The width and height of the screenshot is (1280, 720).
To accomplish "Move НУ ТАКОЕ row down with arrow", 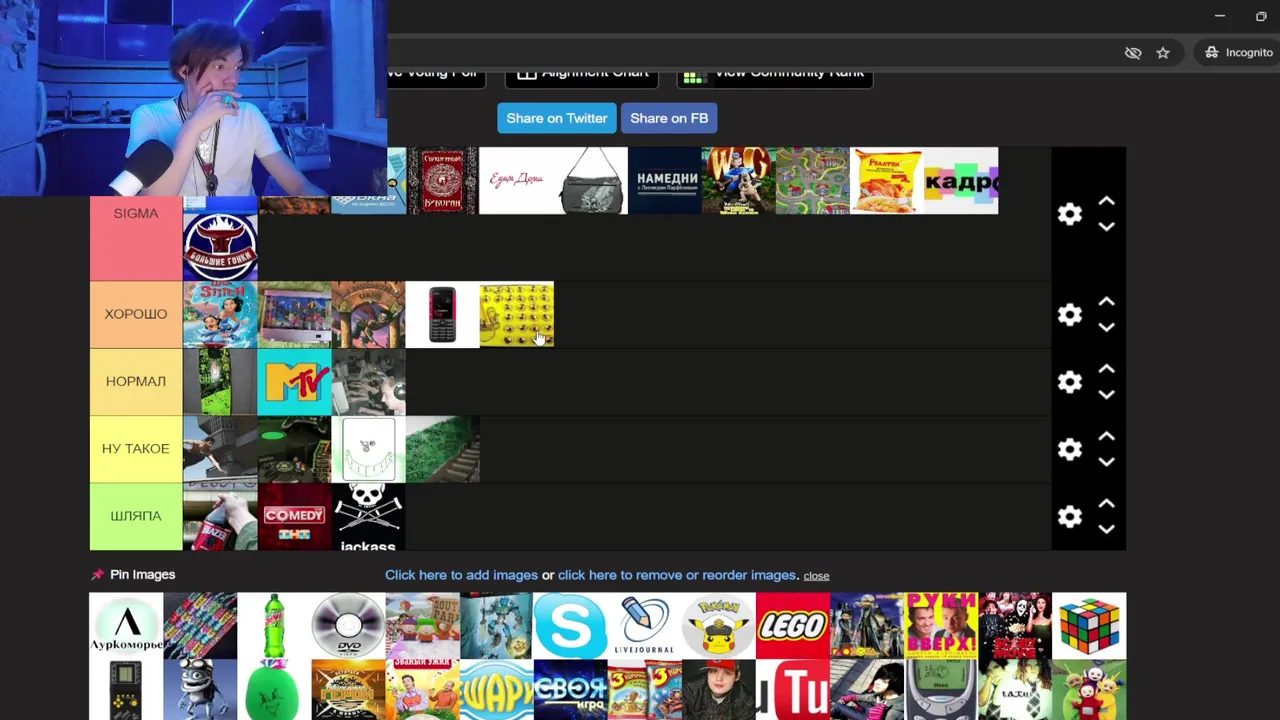I will point(1106,462).
